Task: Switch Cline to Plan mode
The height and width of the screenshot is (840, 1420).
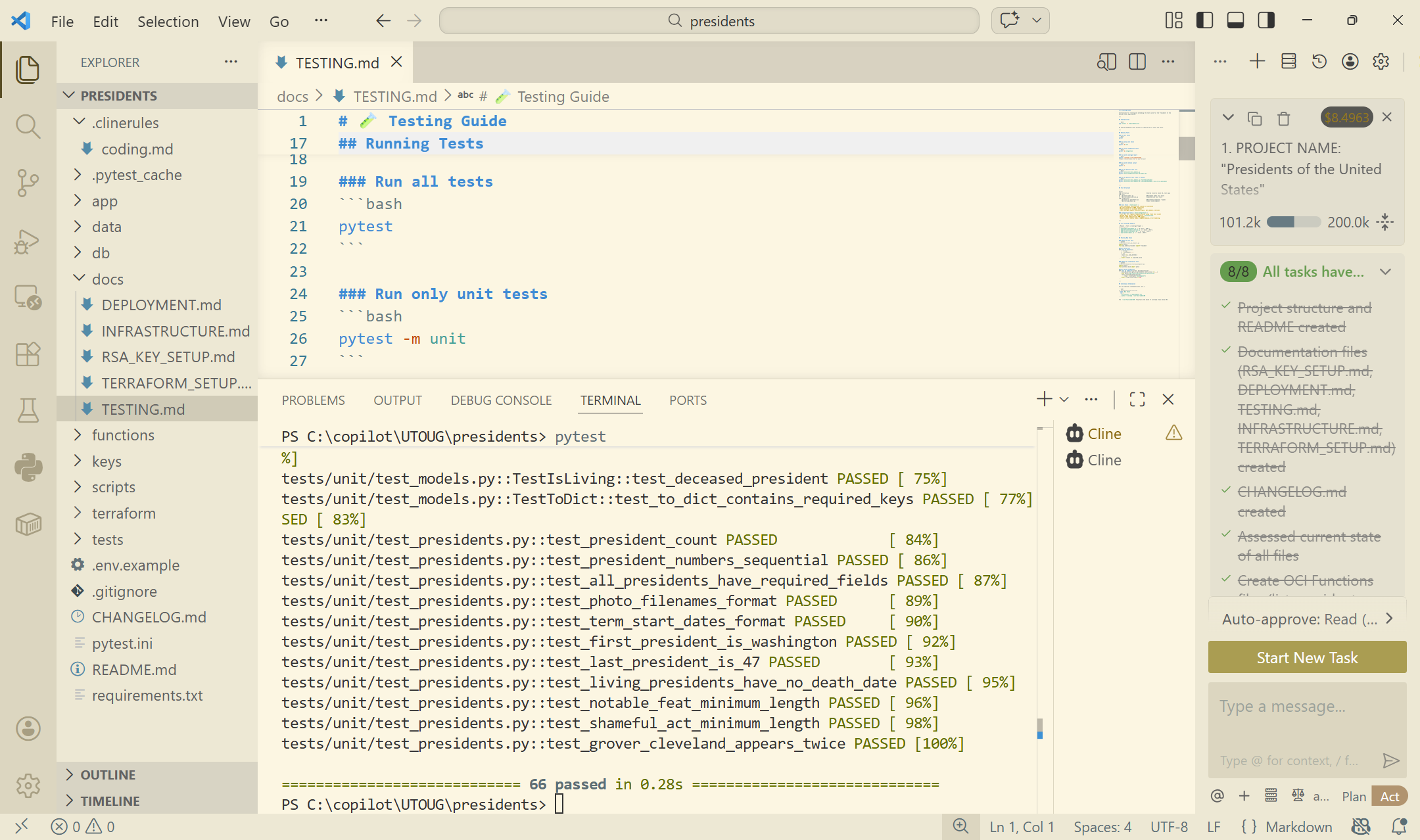Action: click(x=1354, y=797)
